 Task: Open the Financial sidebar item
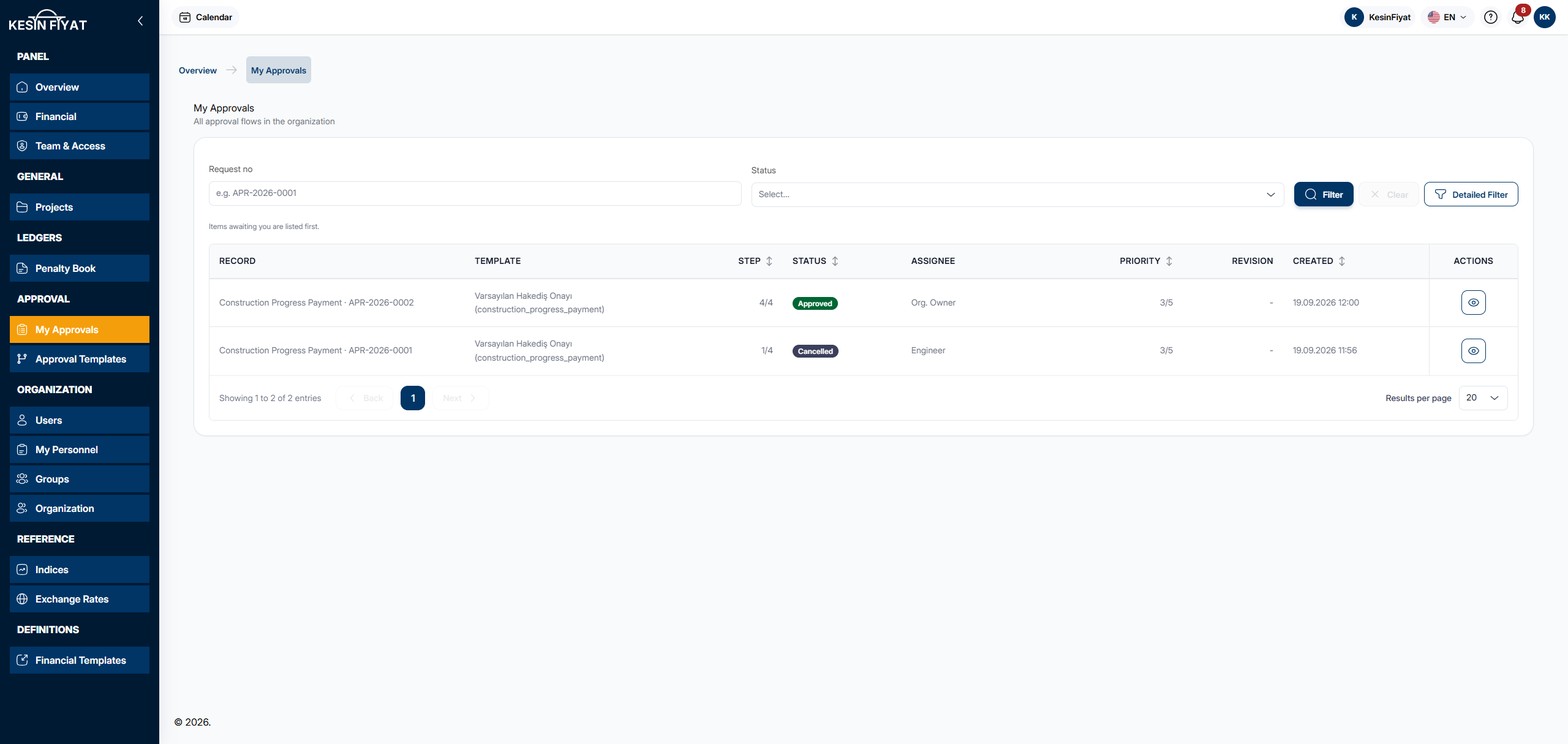[x=79, y=116]
